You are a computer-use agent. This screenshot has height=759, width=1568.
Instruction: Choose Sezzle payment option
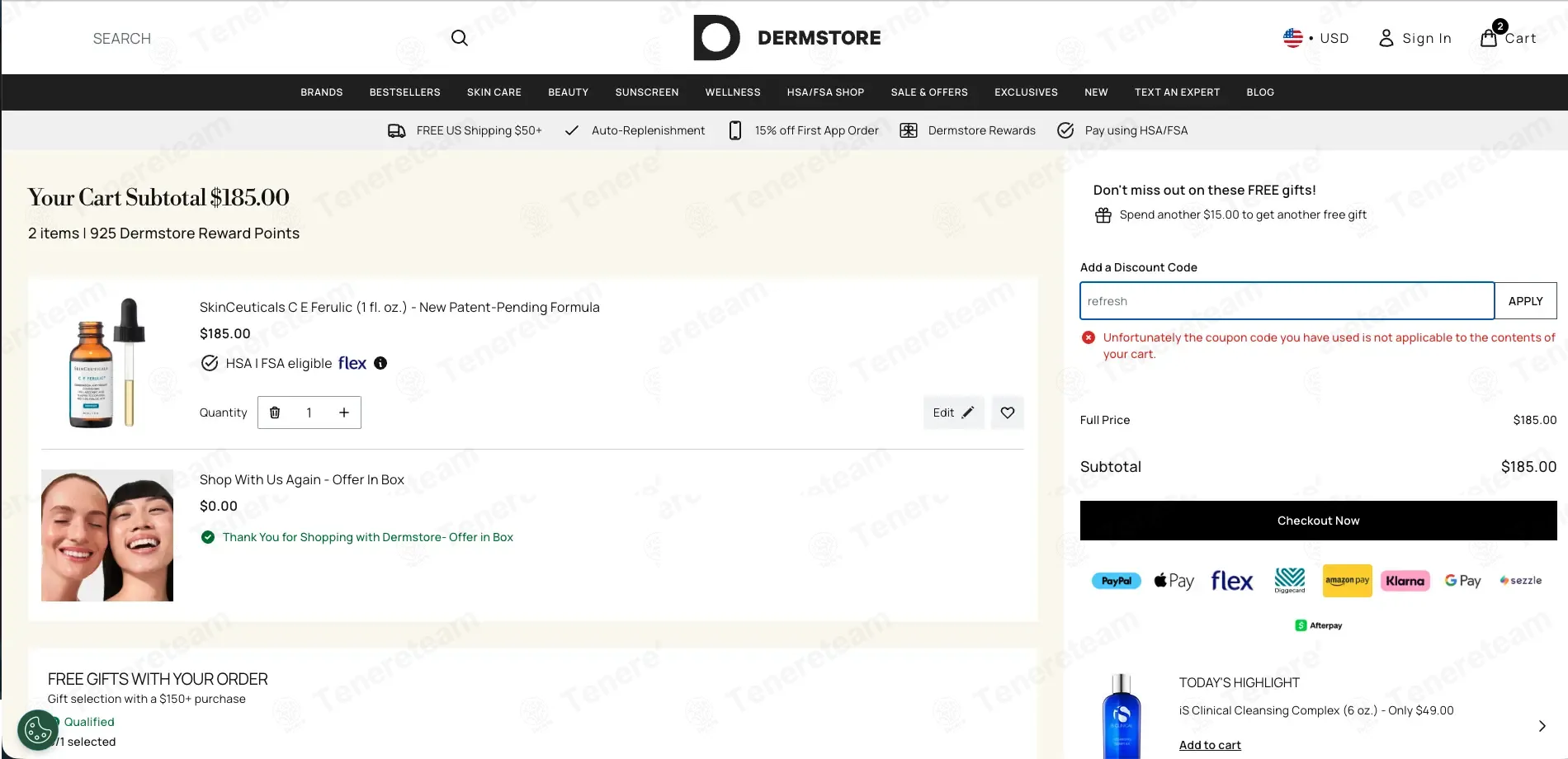click(1521, 581)
